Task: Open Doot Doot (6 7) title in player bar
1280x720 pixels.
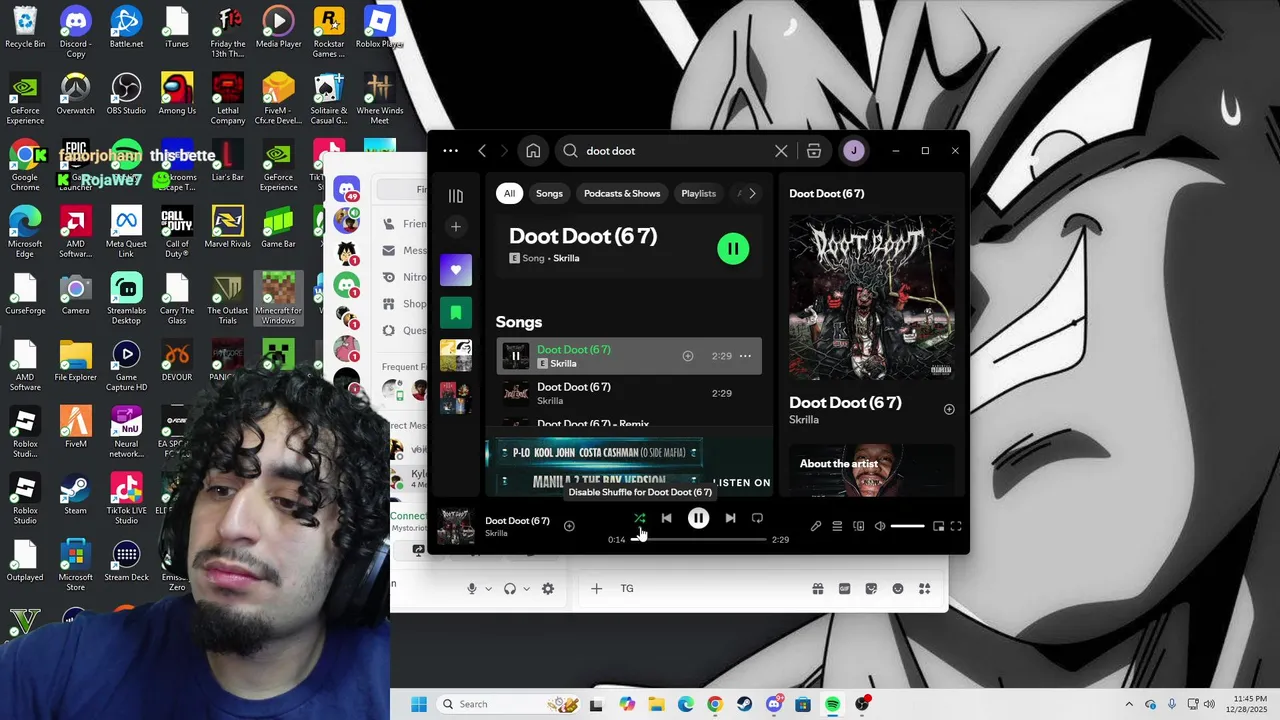Action: click(x=517, y=521)
